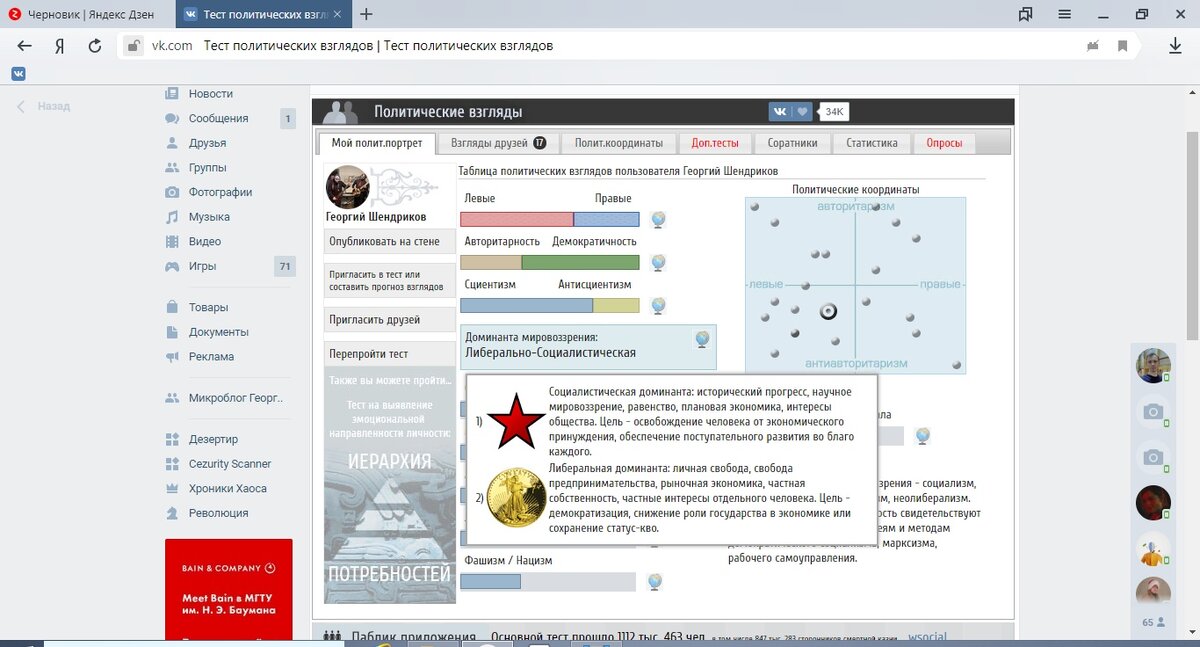Go to Друзья section

[207, 143]
